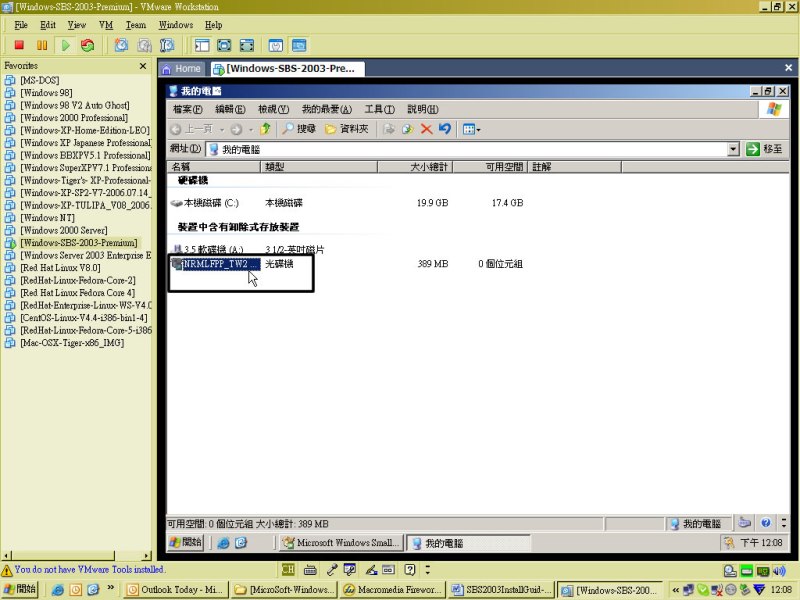The height and width of the screenshot is (600, 800).
Task: Select [CentOS-Linux-V4.4-i386-bin1-4] in Favorites
Action: [x=84, y=318]
